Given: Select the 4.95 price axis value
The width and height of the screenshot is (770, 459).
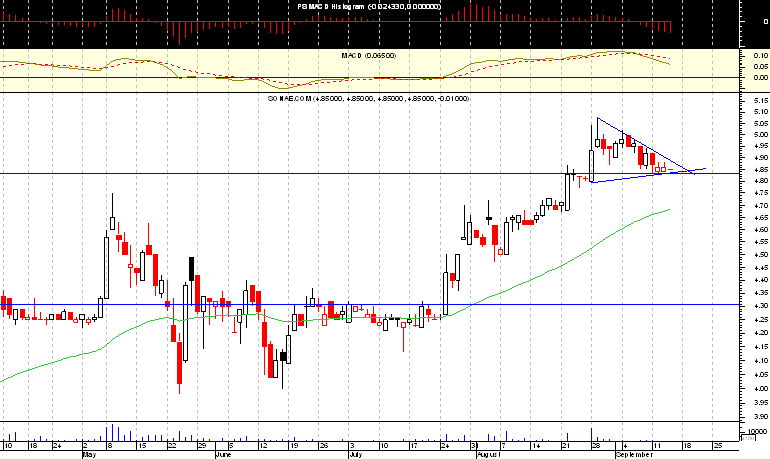Looking at the screenshot, I should (x=761, y=146).
